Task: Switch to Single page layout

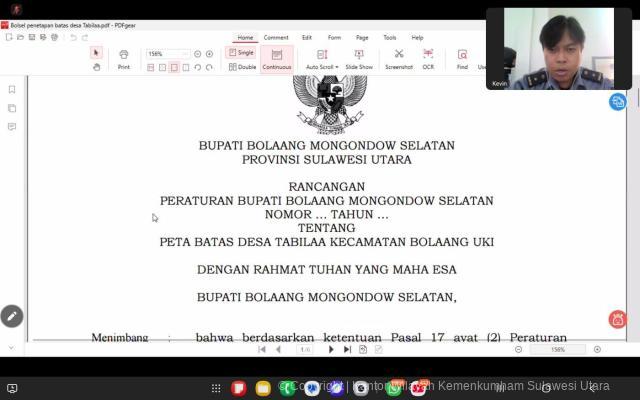Action: pyautogui.click(x=241, y=53)
